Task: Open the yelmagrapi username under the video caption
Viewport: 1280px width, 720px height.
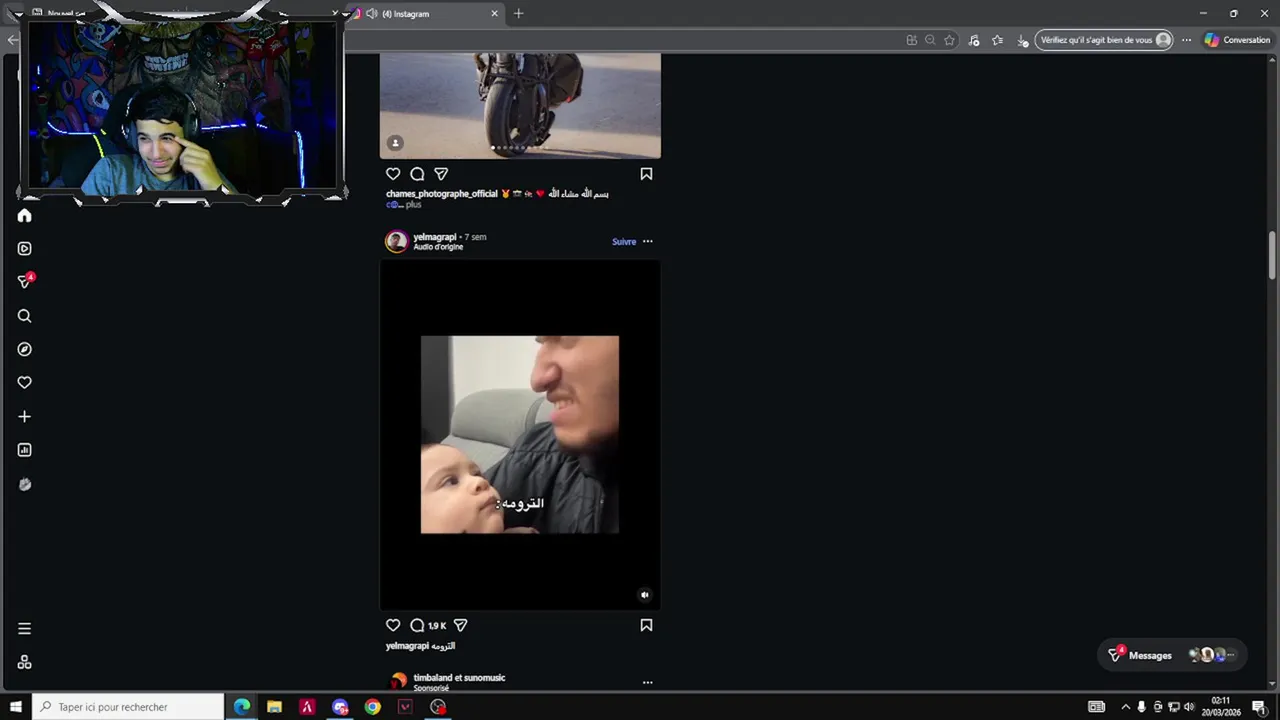Action: click(x=407, y=646)
